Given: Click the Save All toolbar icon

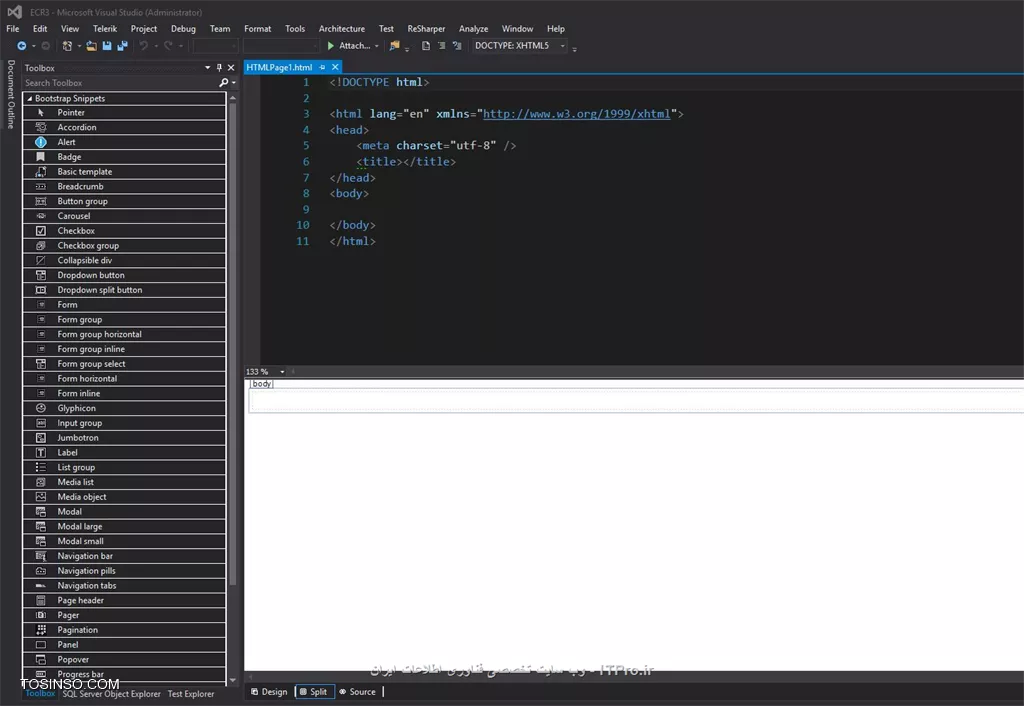Looking at the screenshot, I should coord(122,46).
